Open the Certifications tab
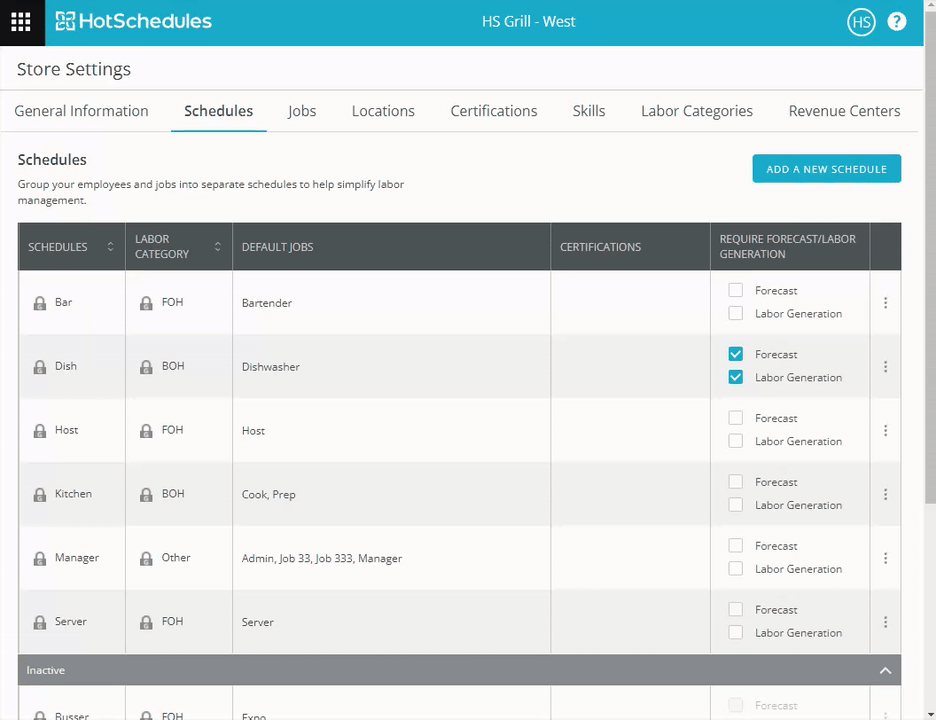936x720 pixels. click(493, 111)
